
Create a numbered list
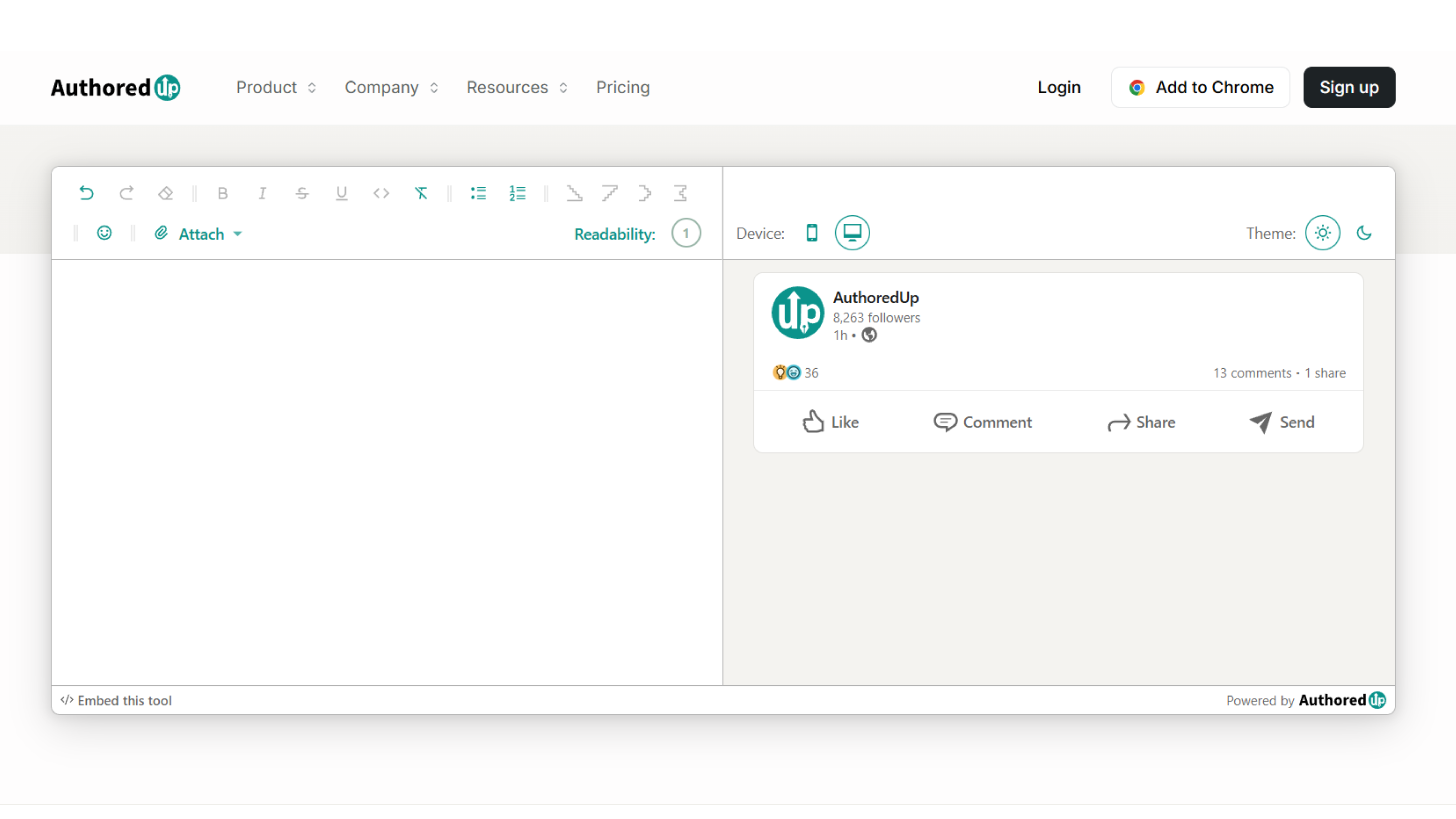coord(517,193)
